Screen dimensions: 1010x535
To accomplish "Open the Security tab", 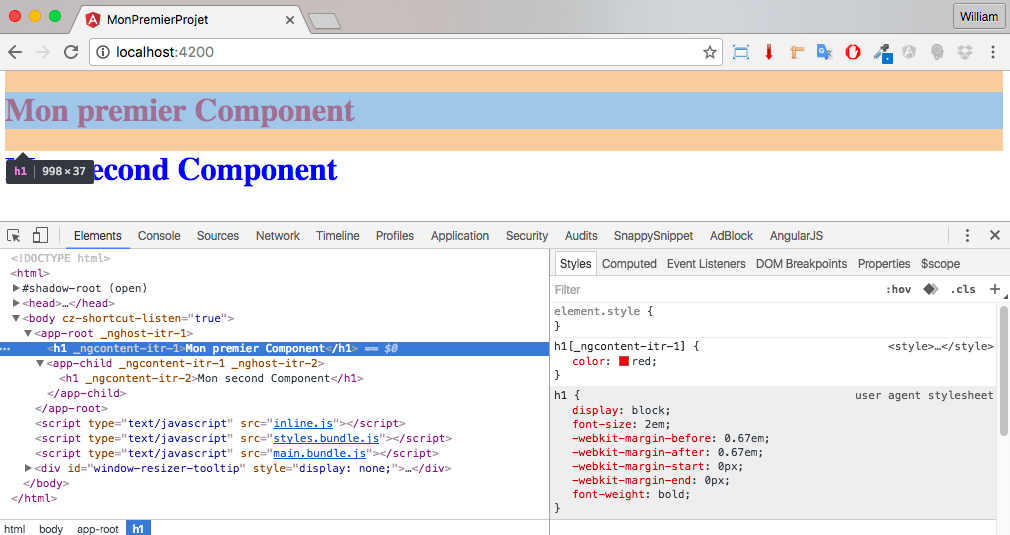I will pos(527,236).
